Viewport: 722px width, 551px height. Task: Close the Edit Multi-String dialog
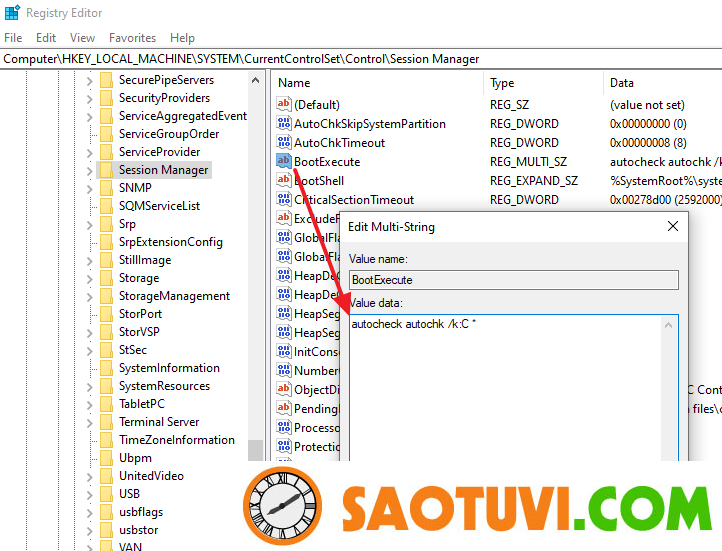[673, 226]
